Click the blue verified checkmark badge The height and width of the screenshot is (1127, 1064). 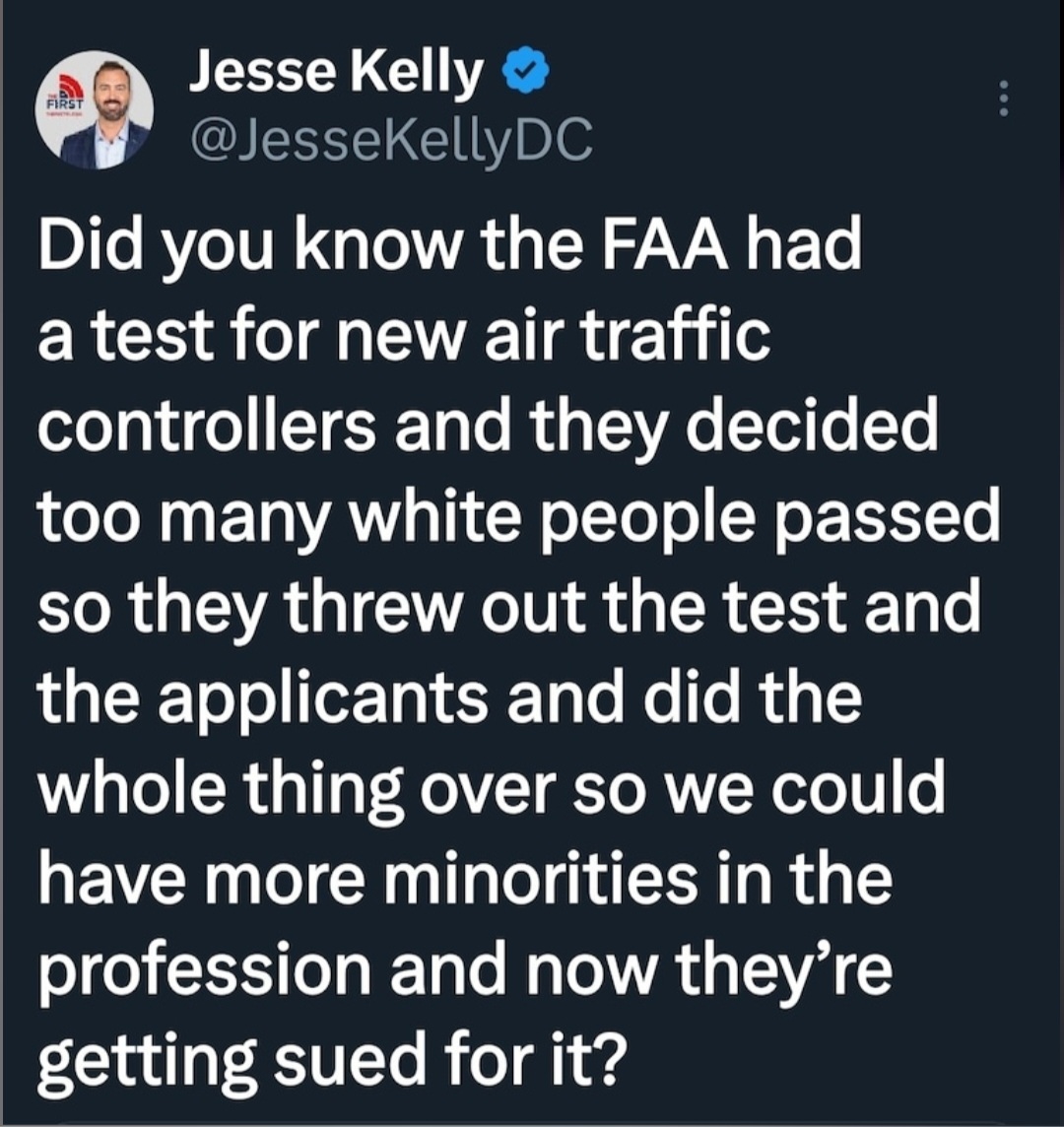click(530, 68)
